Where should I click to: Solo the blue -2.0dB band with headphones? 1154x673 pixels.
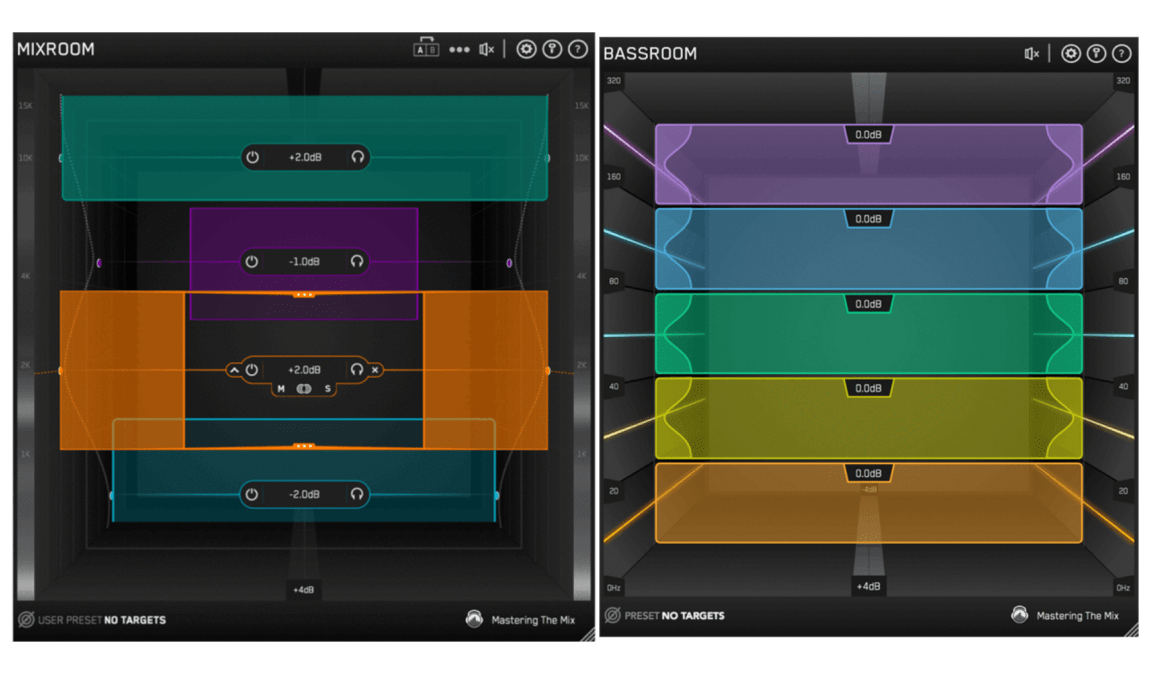point(357,494)
